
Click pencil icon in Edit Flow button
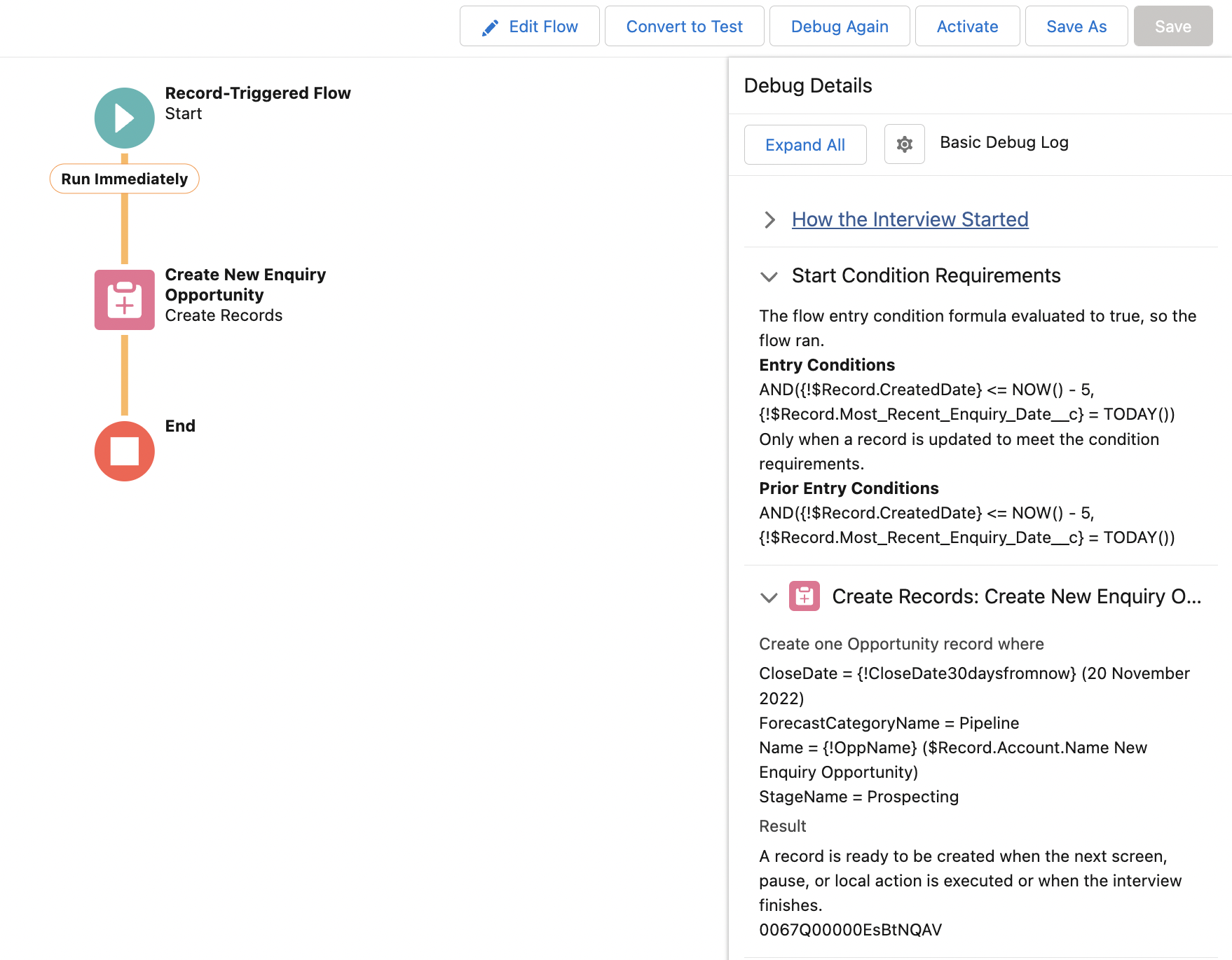[491, 27]
